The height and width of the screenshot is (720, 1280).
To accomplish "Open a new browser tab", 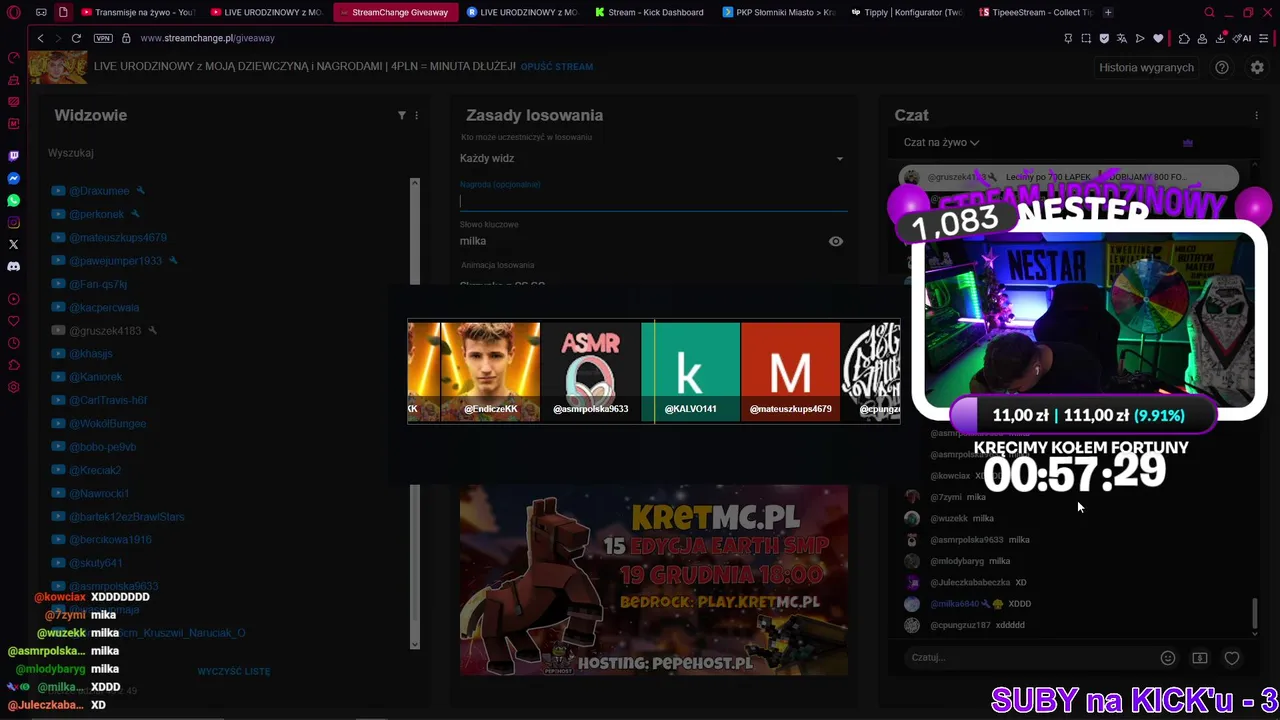I will tap(1108, 12).
